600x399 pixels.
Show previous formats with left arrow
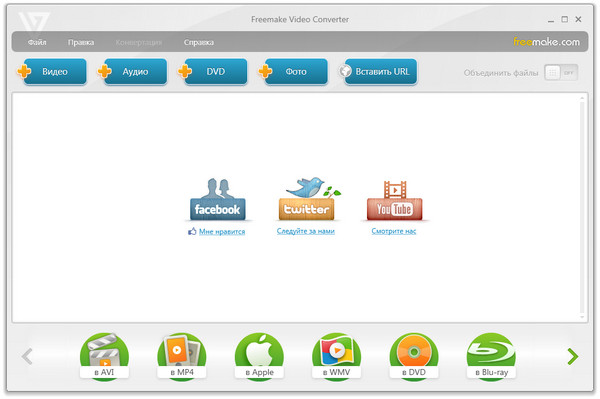(27, 357)
